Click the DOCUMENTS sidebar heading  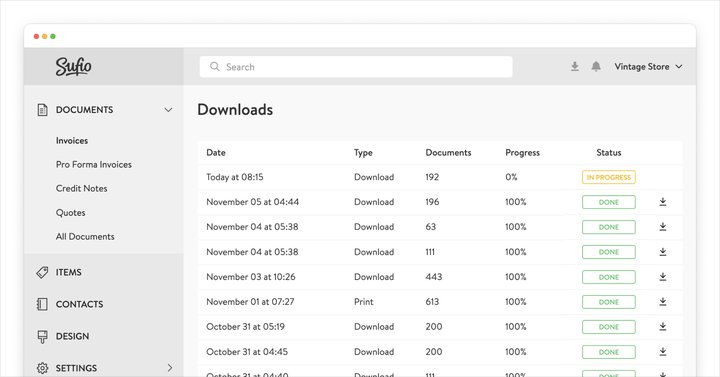pos(84,110)
